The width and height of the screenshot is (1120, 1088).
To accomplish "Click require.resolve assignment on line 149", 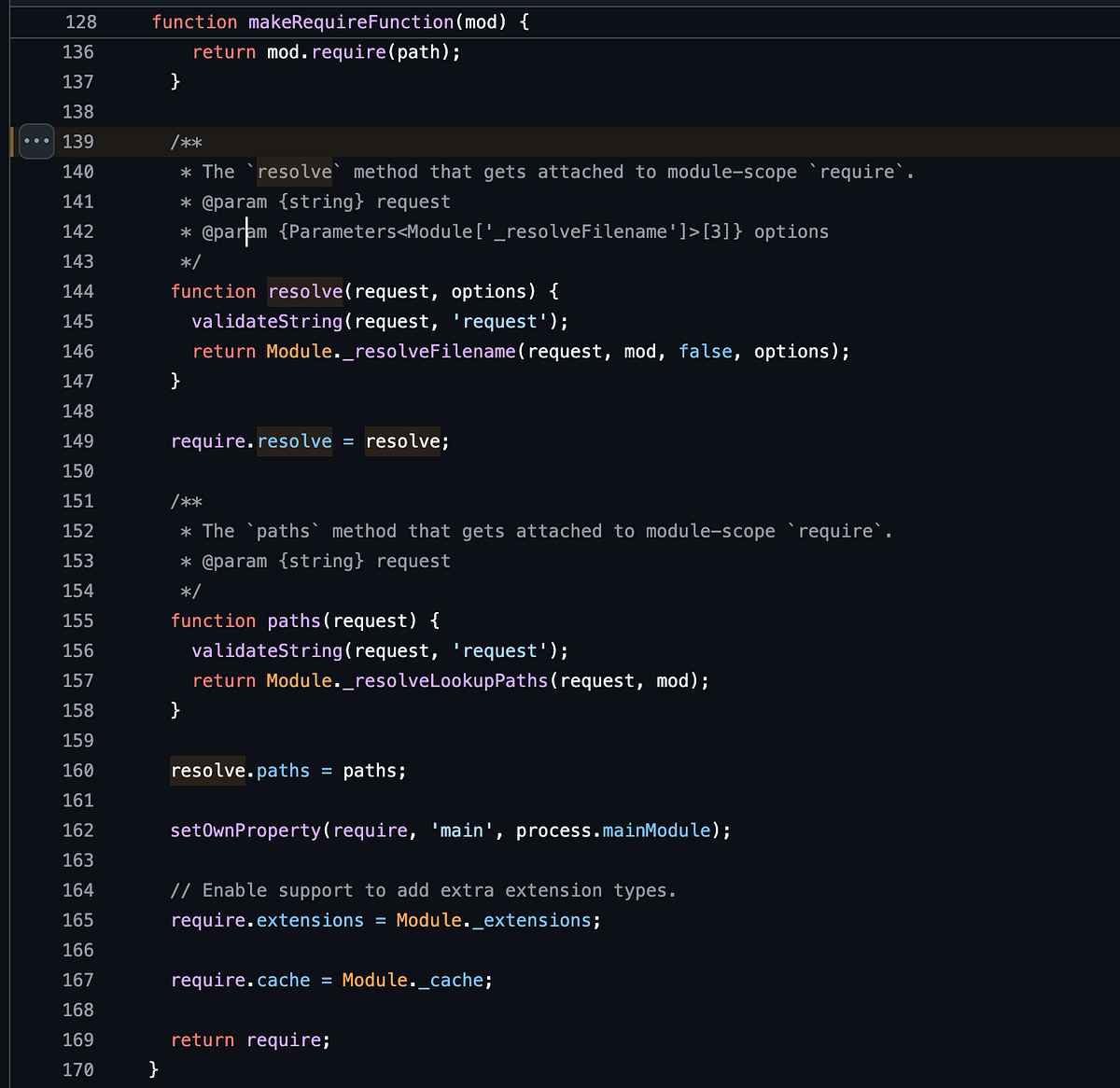I will click(251, 440).
